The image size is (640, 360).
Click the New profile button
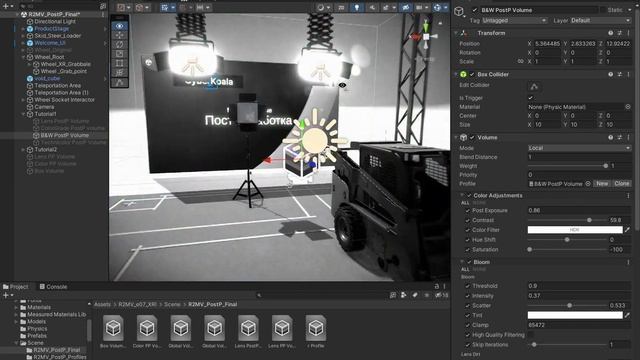pos(602,184)
